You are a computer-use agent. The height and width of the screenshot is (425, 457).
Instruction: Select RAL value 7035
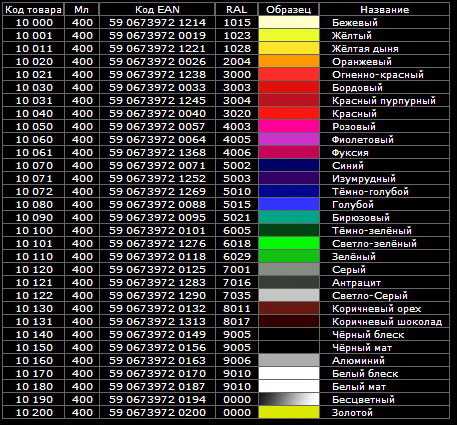(x=237, y=296)
